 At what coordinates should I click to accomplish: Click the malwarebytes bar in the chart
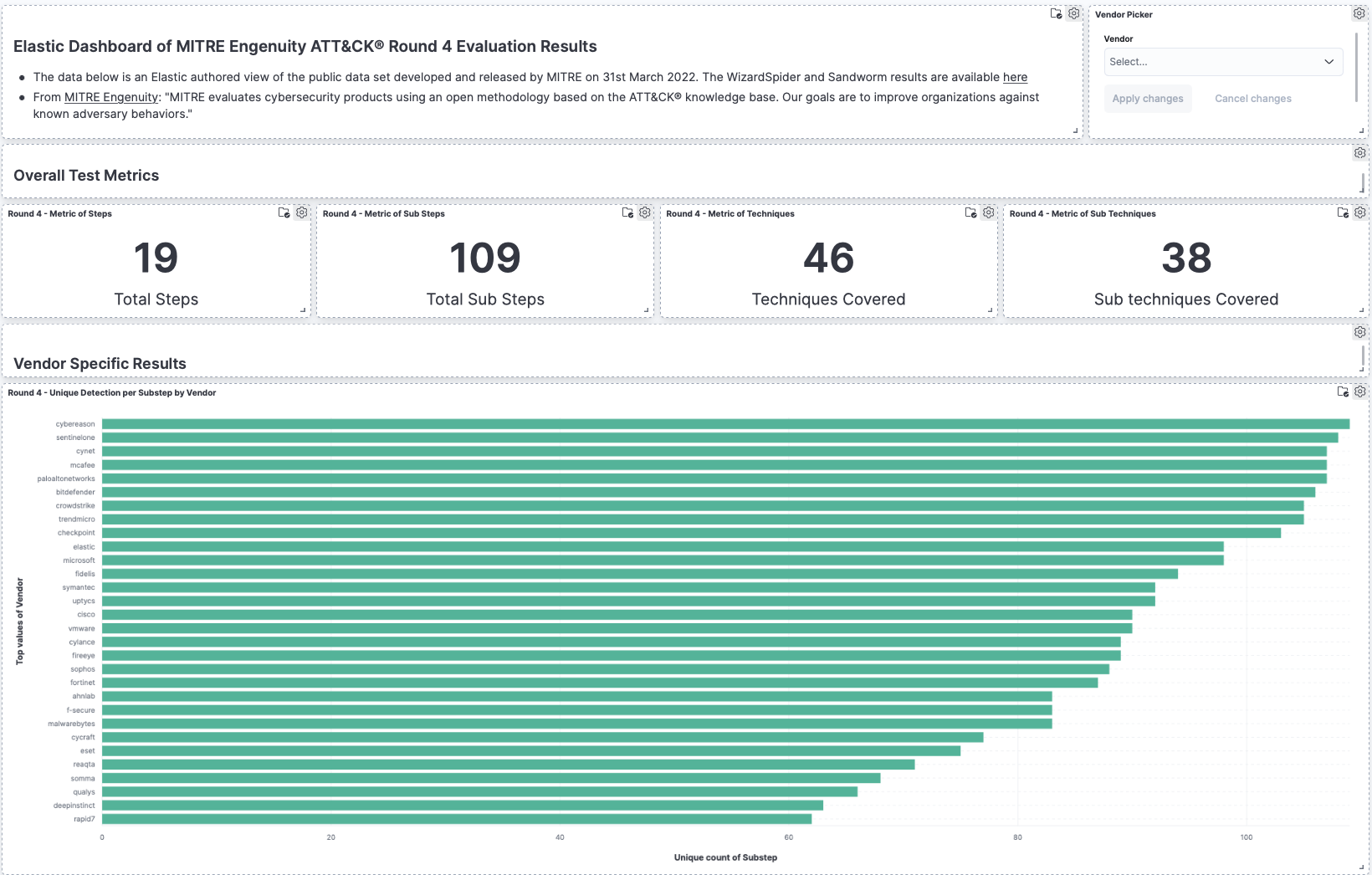[x=577, y=724]
